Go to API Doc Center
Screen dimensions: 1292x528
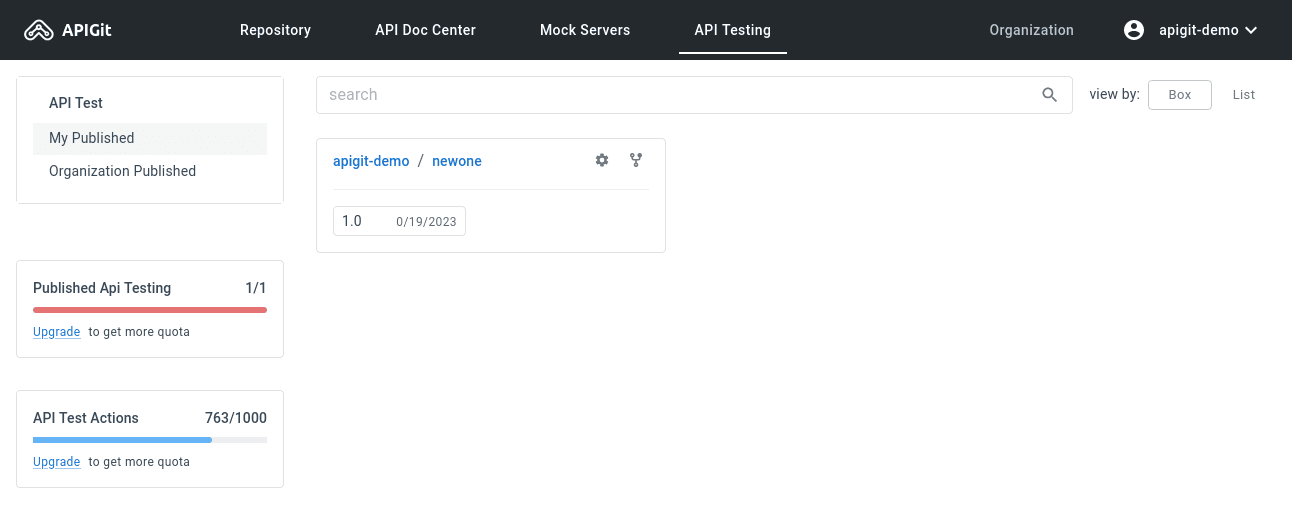pyautogui.click(x=425, y=30)
